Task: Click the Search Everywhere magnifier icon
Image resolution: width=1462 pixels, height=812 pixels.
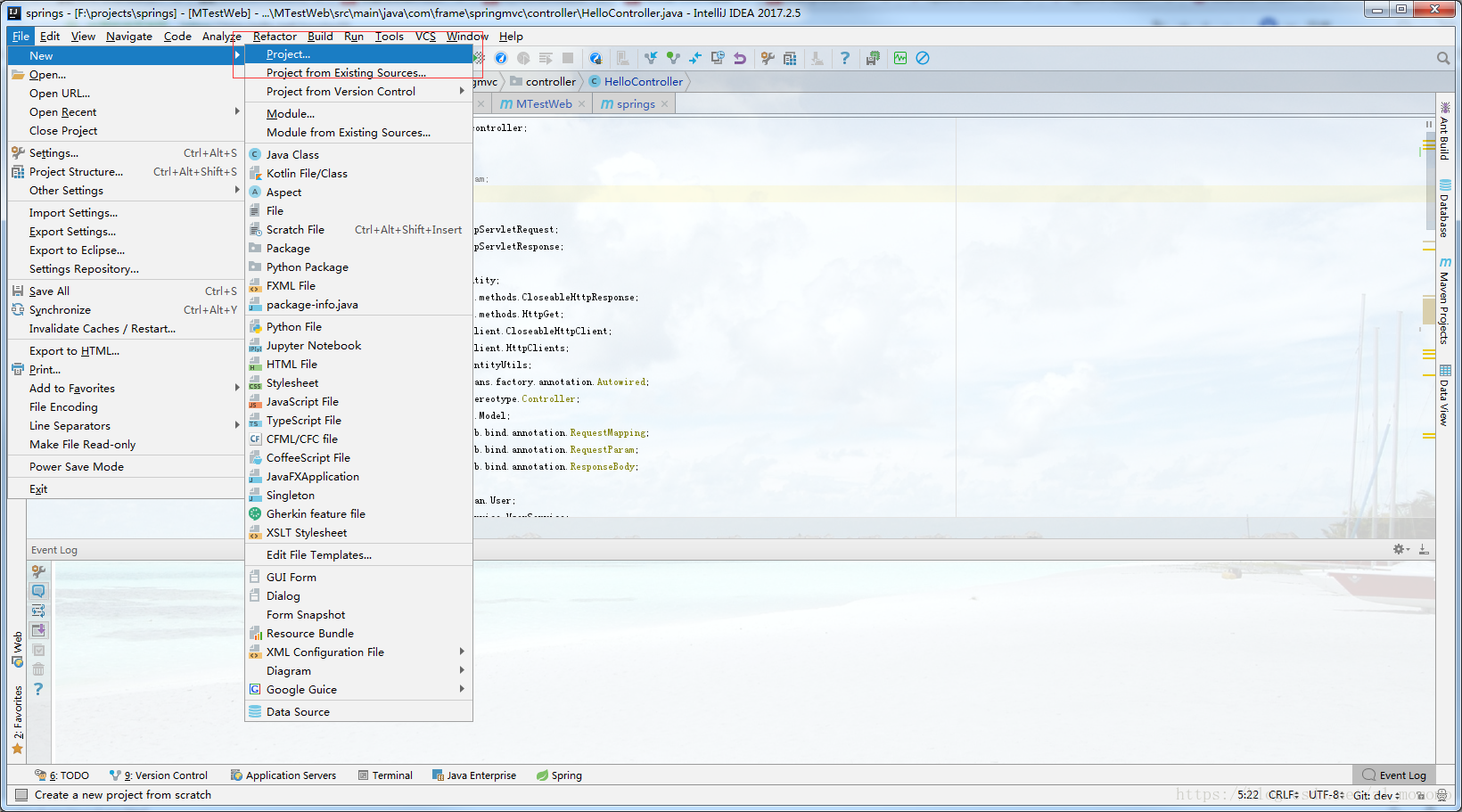Action: 1443,58
